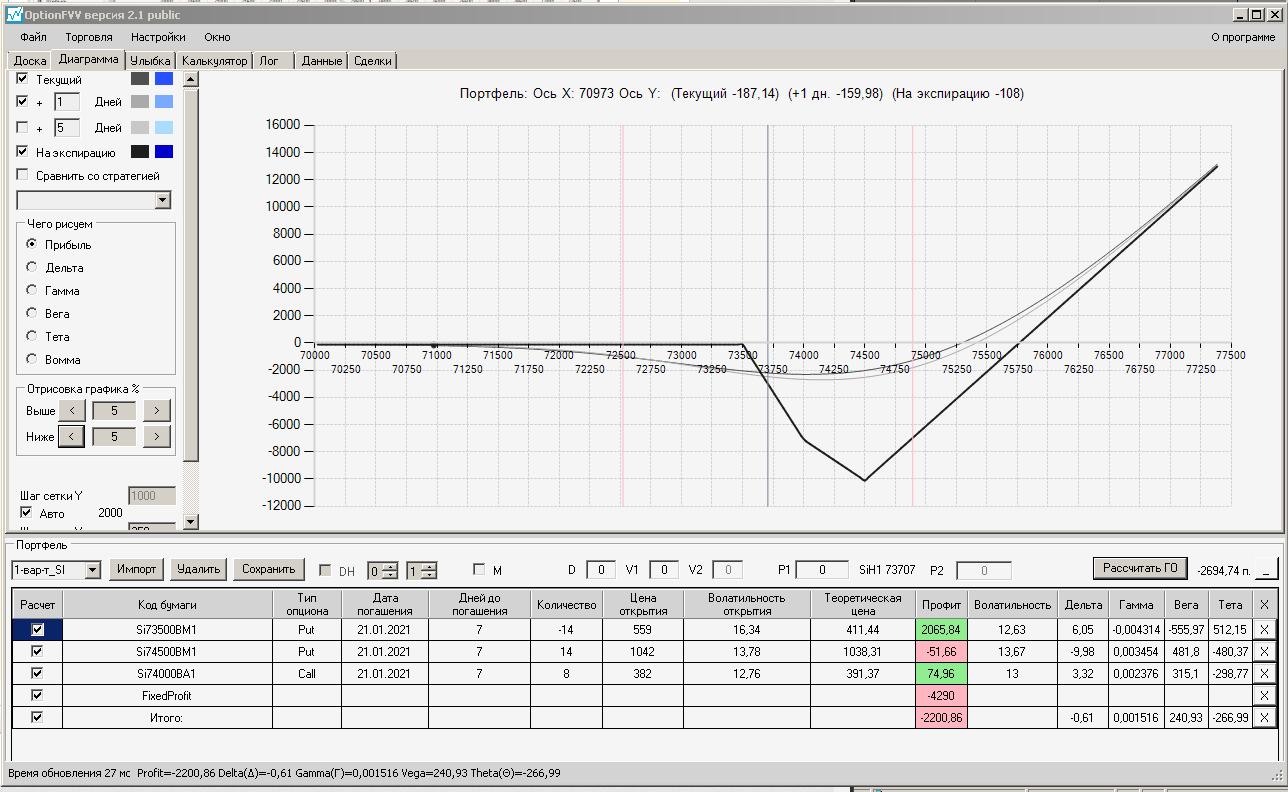Viewport: 1288px width, 792px height.
Task: Click the Рассчитать ГО button
Action: point(1139,568)
